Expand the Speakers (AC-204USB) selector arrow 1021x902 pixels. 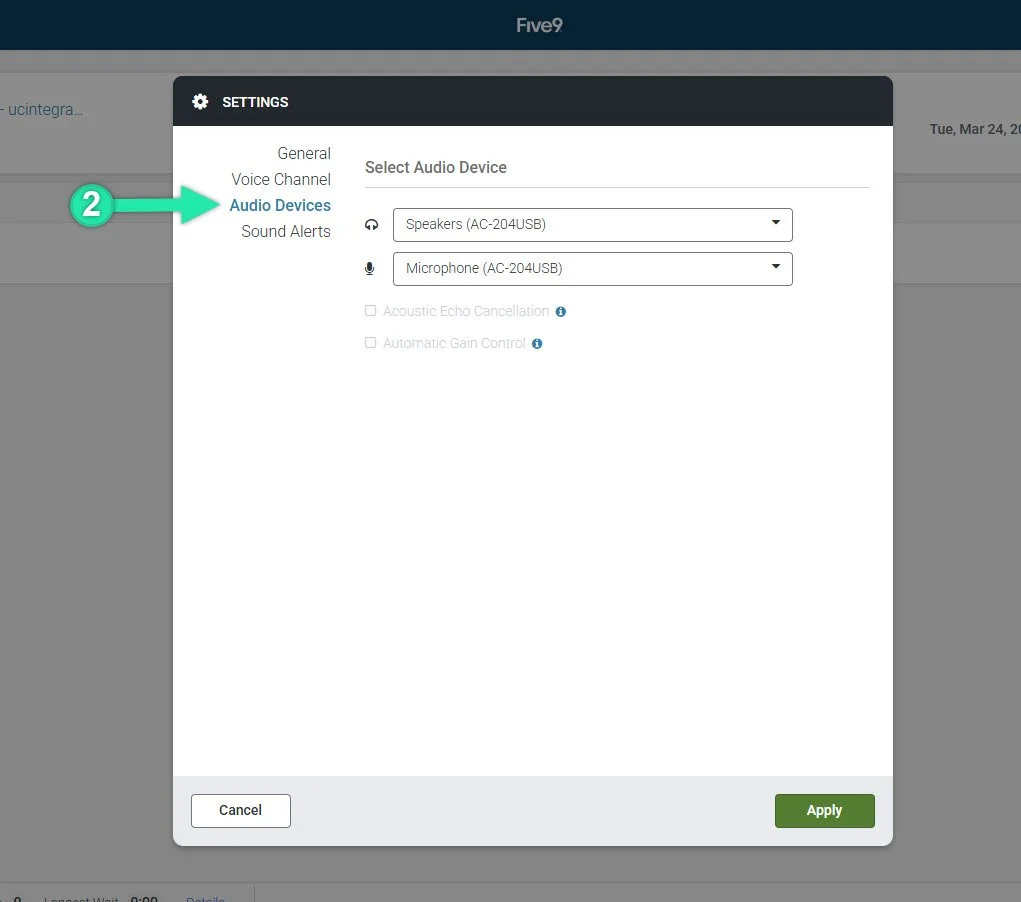coord(776,224)
